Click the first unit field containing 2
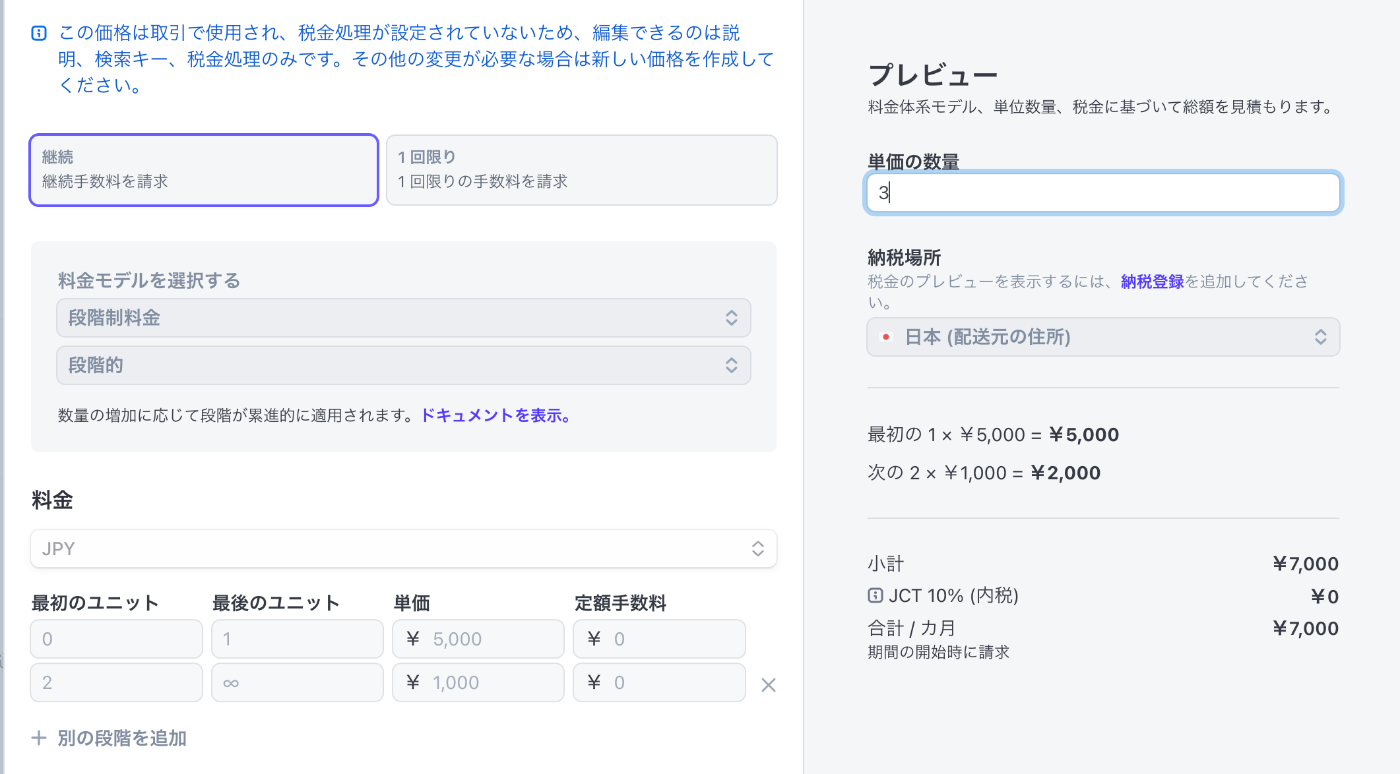Image resolution: width=1400 pixels, height=774 pixels. click(x=116, y=683)
